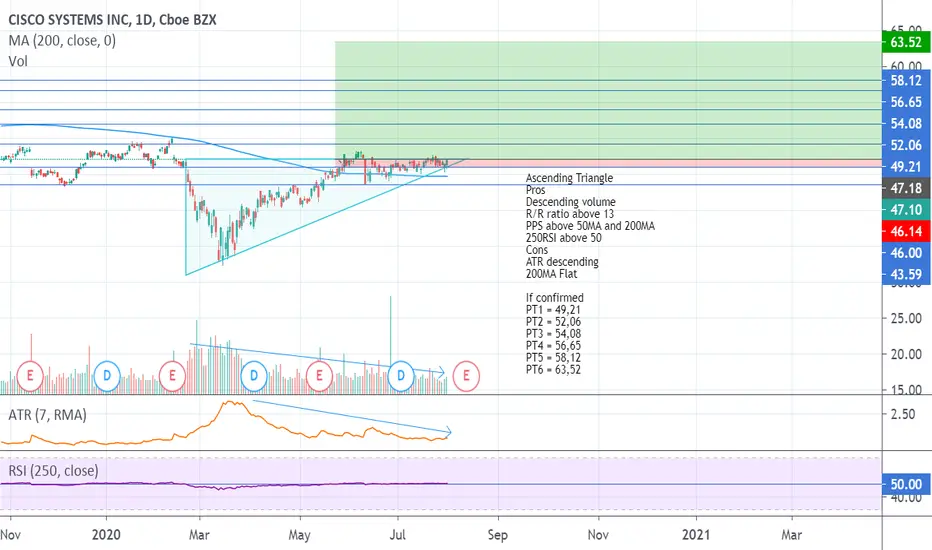
Task: Click the 'R/R ratio above 13' note
Action: 569,214
